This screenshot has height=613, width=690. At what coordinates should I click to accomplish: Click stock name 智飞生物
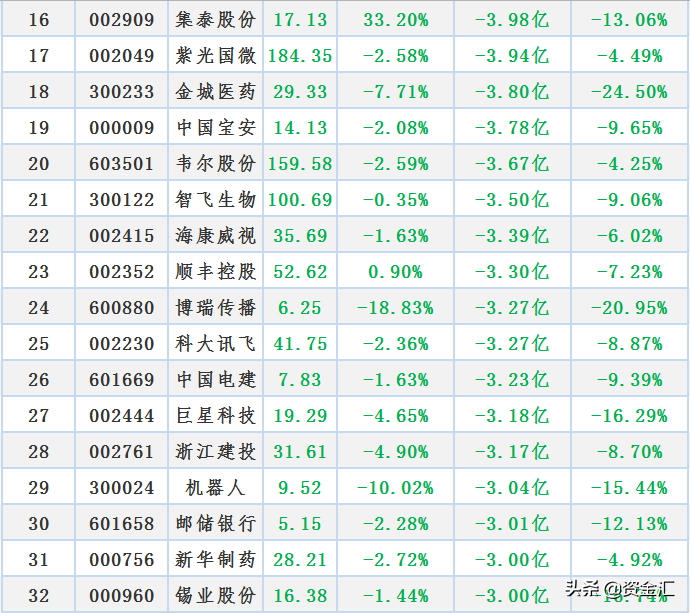215,200
